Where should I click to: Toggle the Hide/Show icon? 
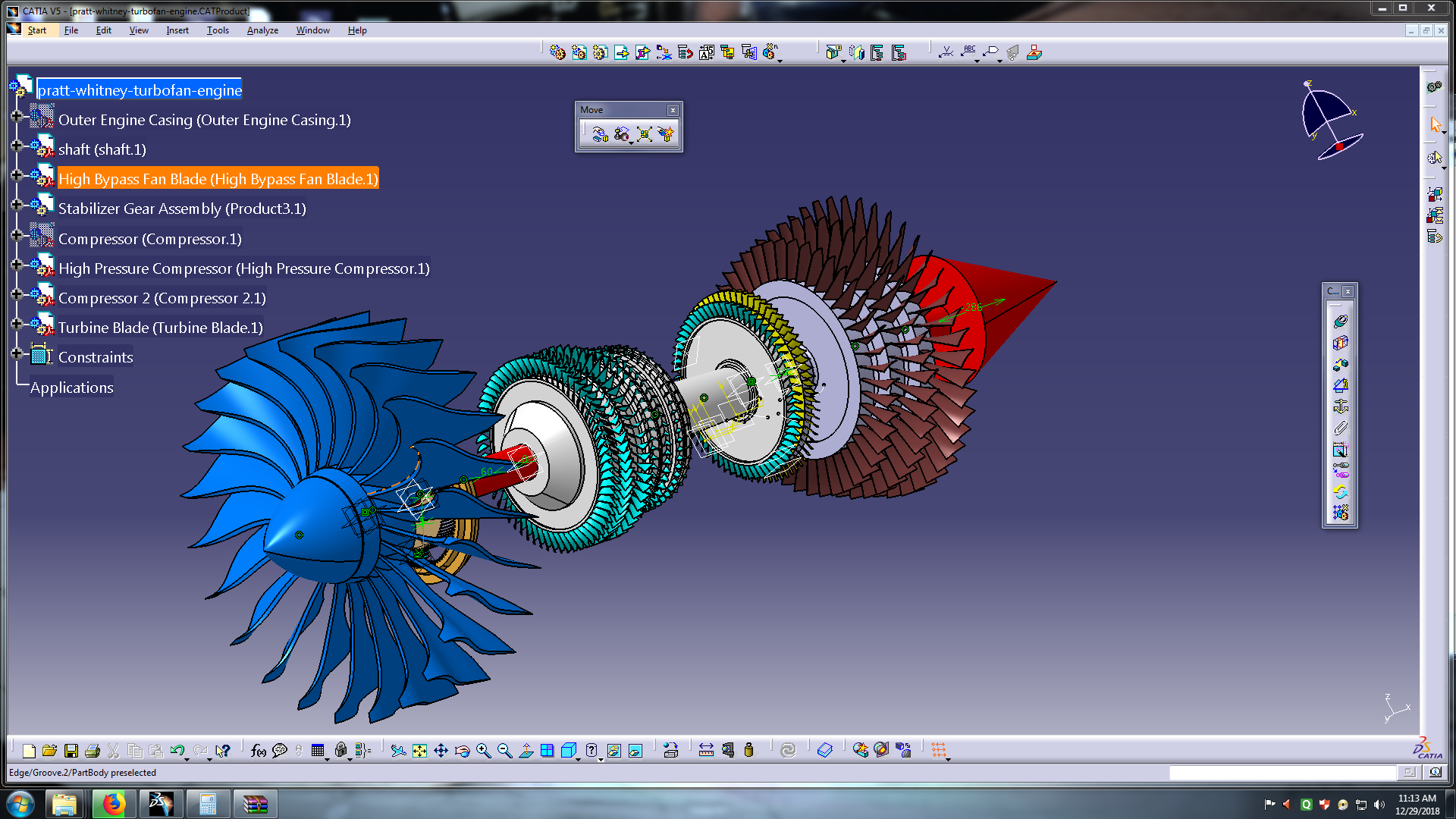pos(613,751)
